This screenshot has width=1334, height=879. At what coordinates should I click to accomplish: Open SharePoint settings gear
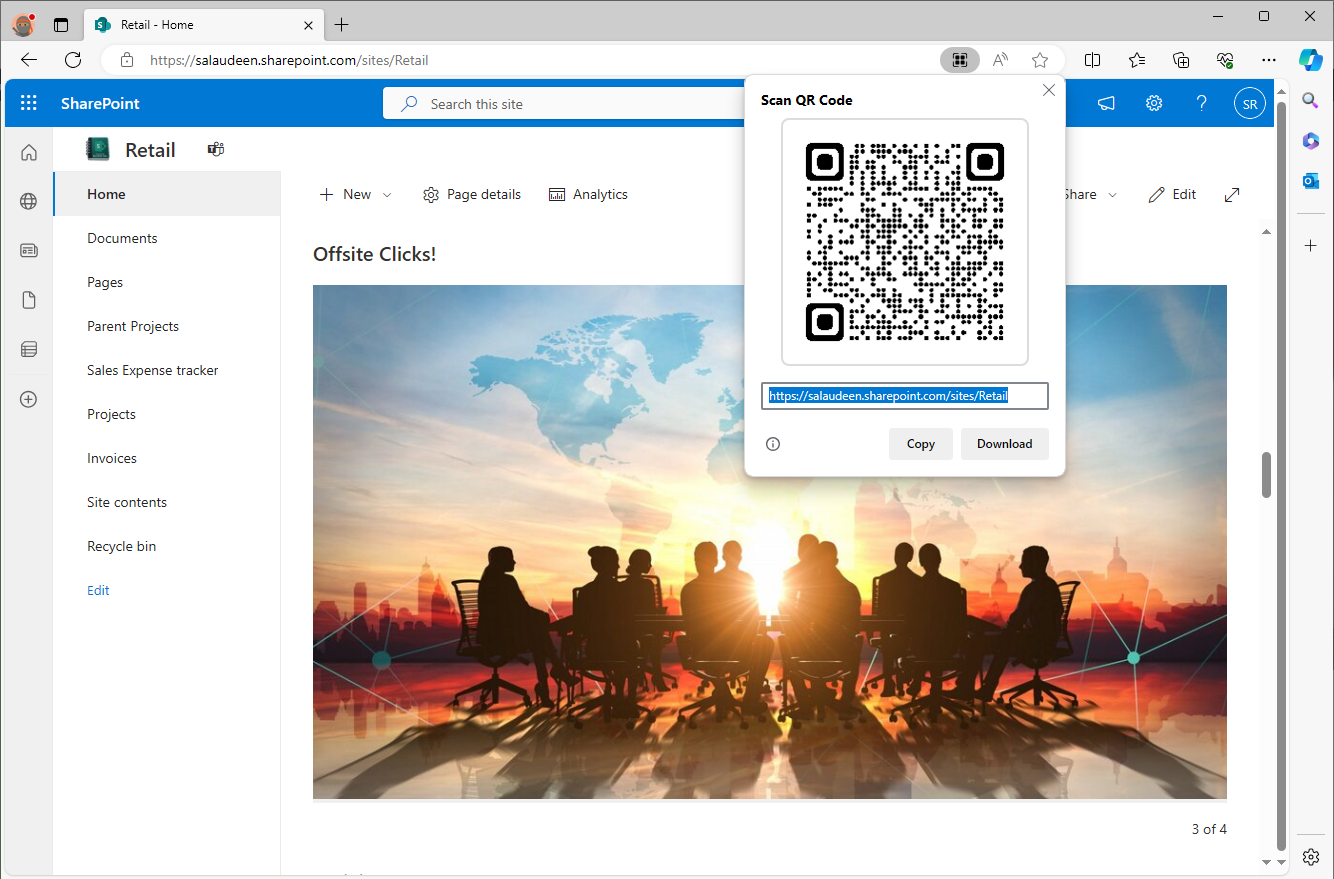pos(1154,102)
